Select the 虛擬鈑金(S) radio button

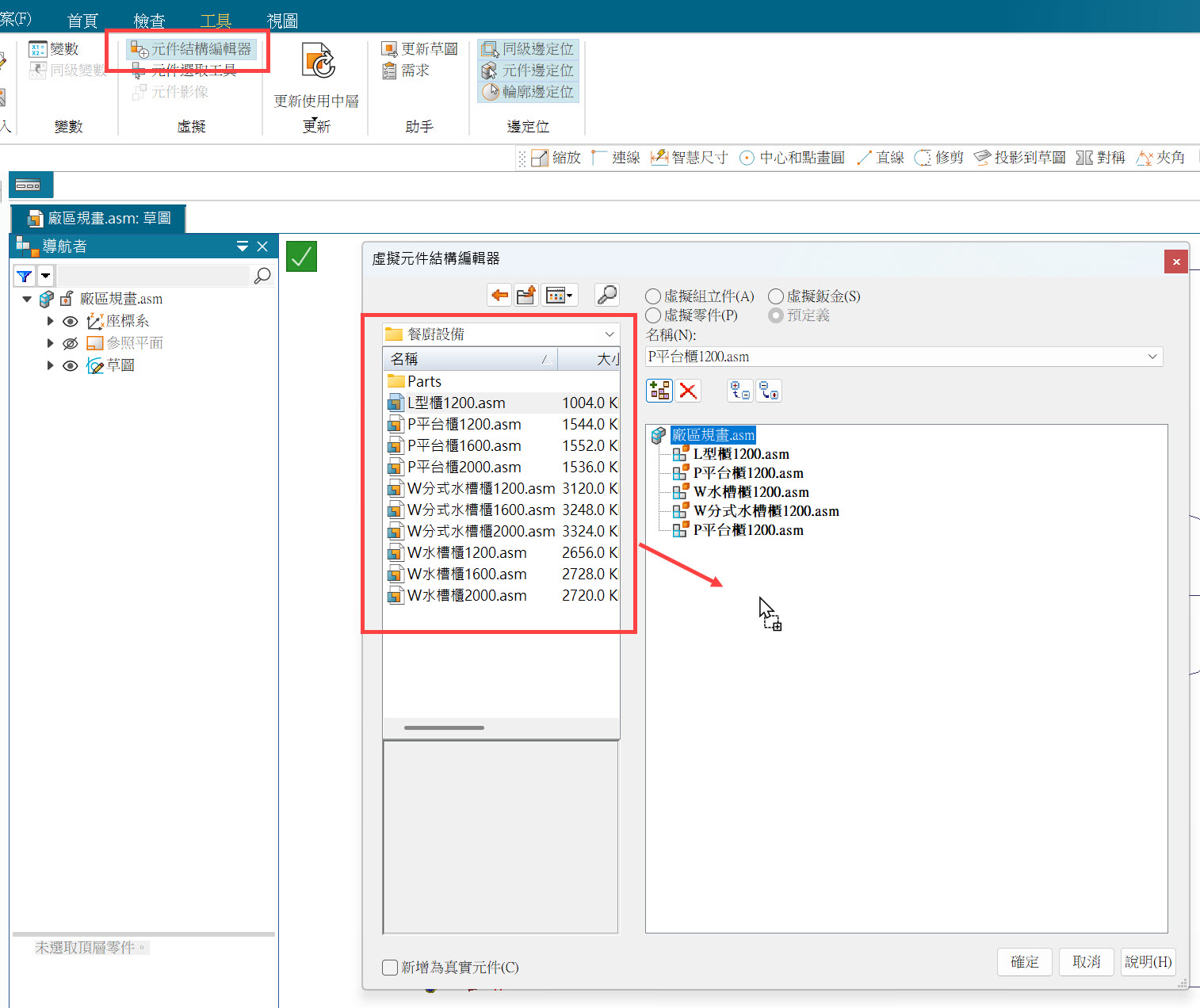click(x=776, y=296)
